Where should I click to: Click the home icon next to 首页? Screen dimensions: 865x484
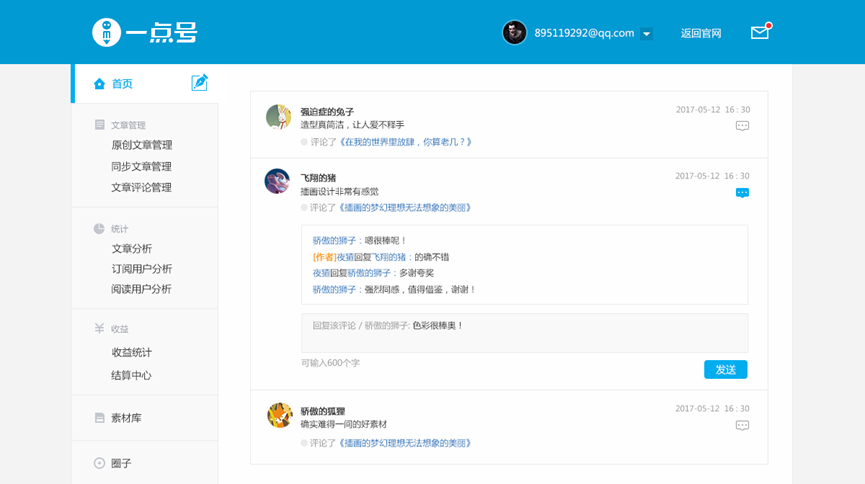pyautogui.click(x=99, y=84)
